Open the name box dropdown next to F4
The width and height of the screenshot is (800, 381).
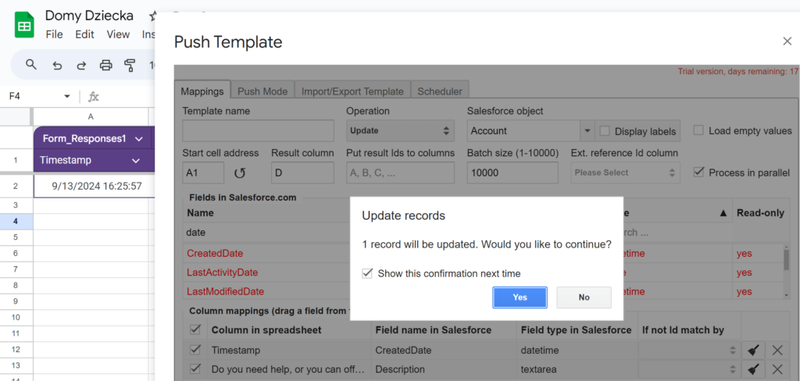coord(67,96)
